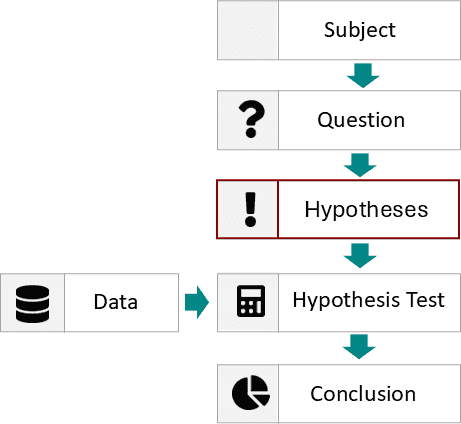
Task: Select the Conclusion box label
Action: tap(363, 394)
